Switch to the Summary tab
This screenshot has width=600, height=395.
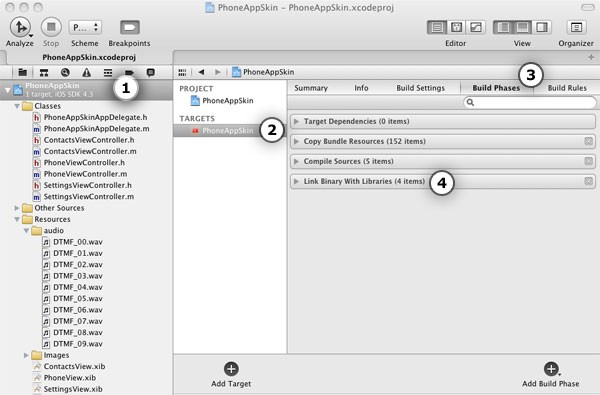311,88
